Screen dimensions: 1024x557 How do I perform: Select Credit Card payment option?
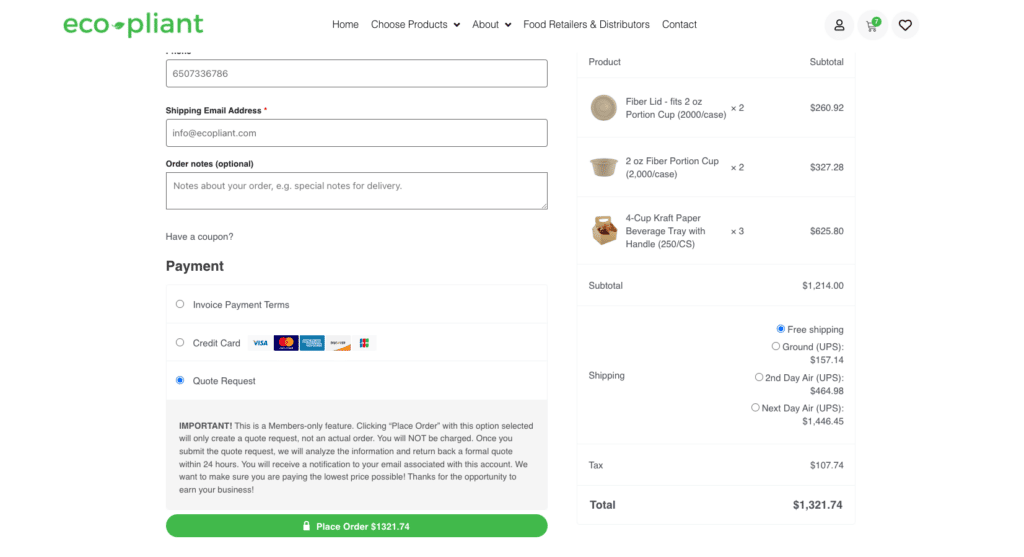coord(180,342)
